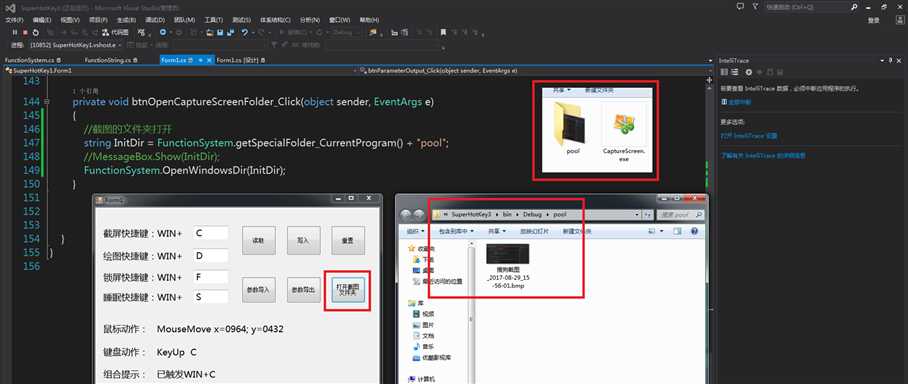The image size is (908, 384).
Task: Click the sign-in link at top right
Action: point(874,20)
